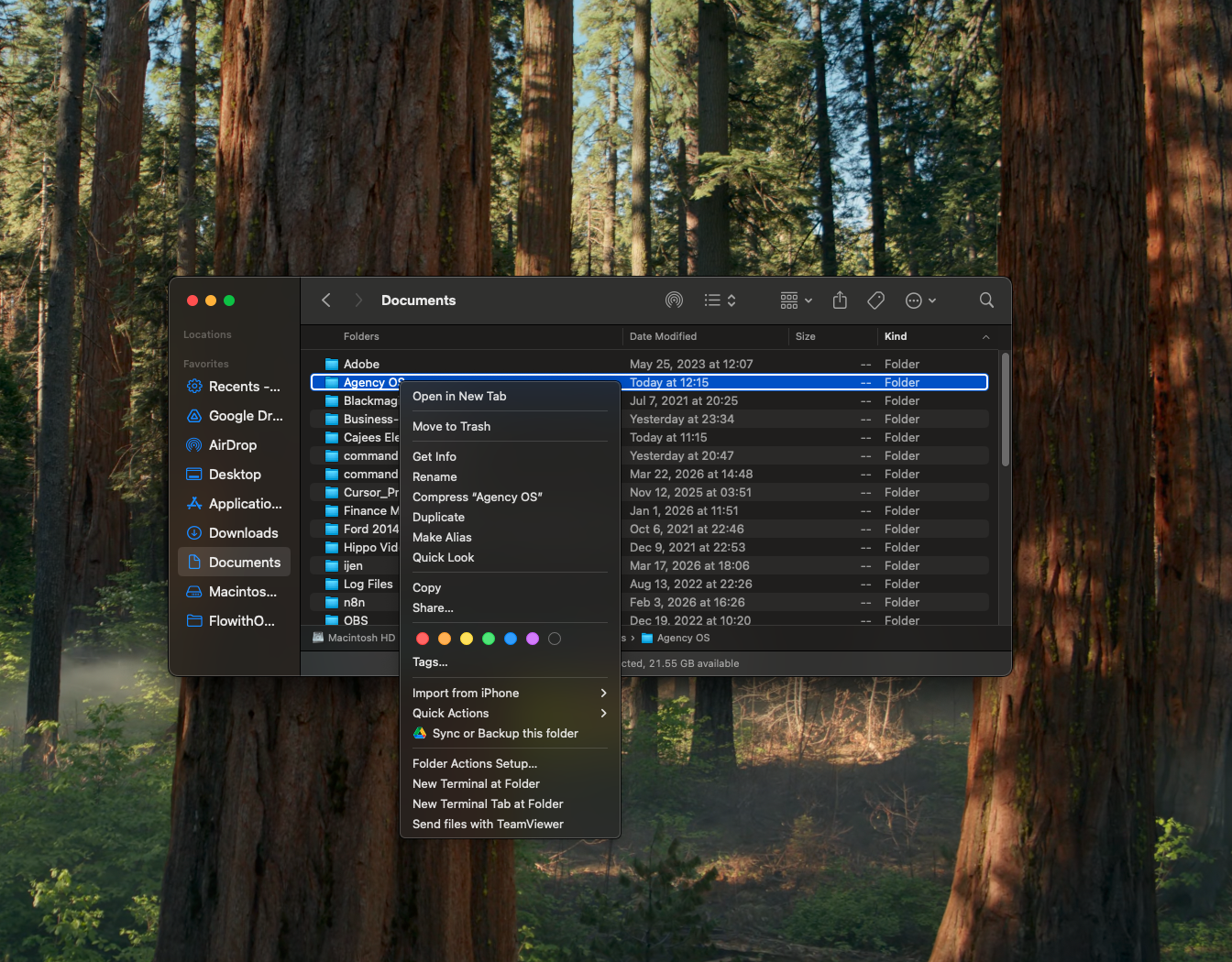Select Compress "Agency OS" menu item
The width and height of the screenshot is (1232, 962).
click(x=477, y=496)
